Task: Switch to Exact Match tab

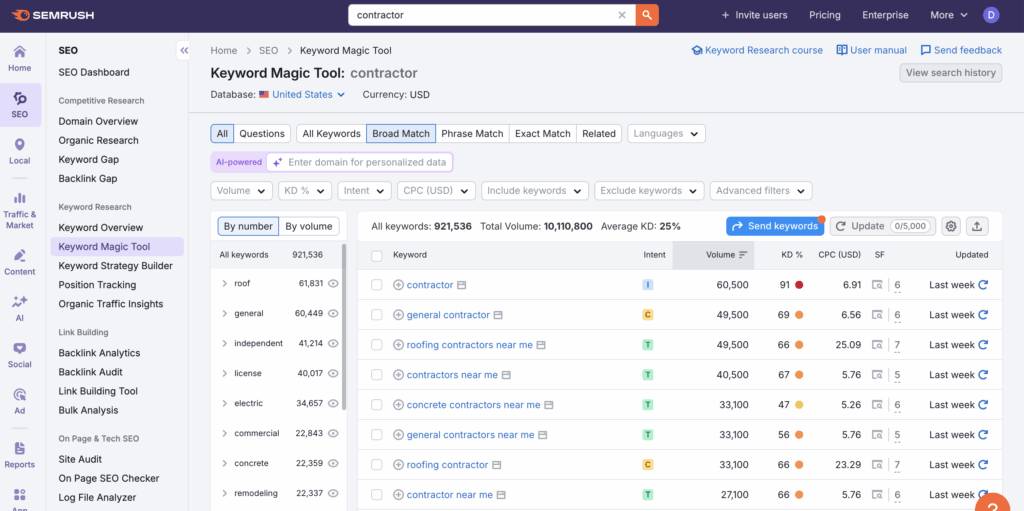Action: tap(543, 133)
